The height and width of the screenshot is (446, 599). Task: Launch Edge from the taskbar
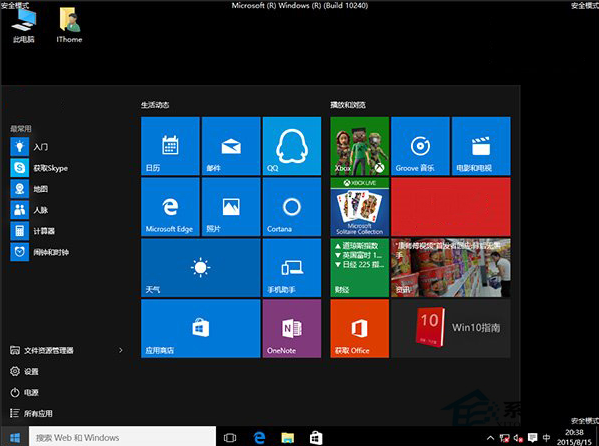click(x=259, y=437)
